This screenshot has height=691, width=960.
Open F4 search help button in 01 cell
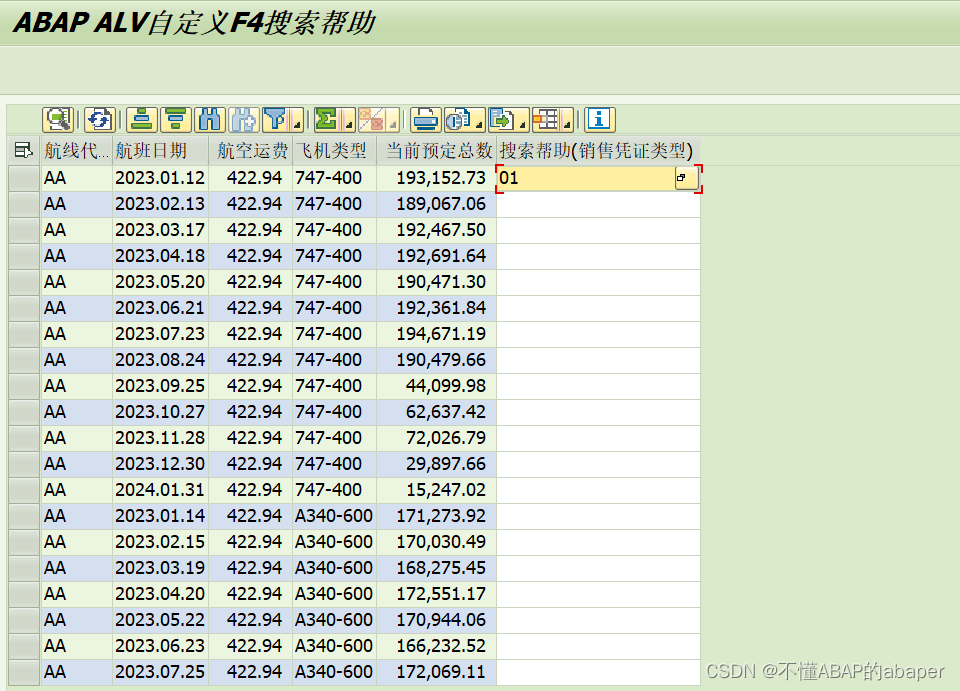(686, 178)
